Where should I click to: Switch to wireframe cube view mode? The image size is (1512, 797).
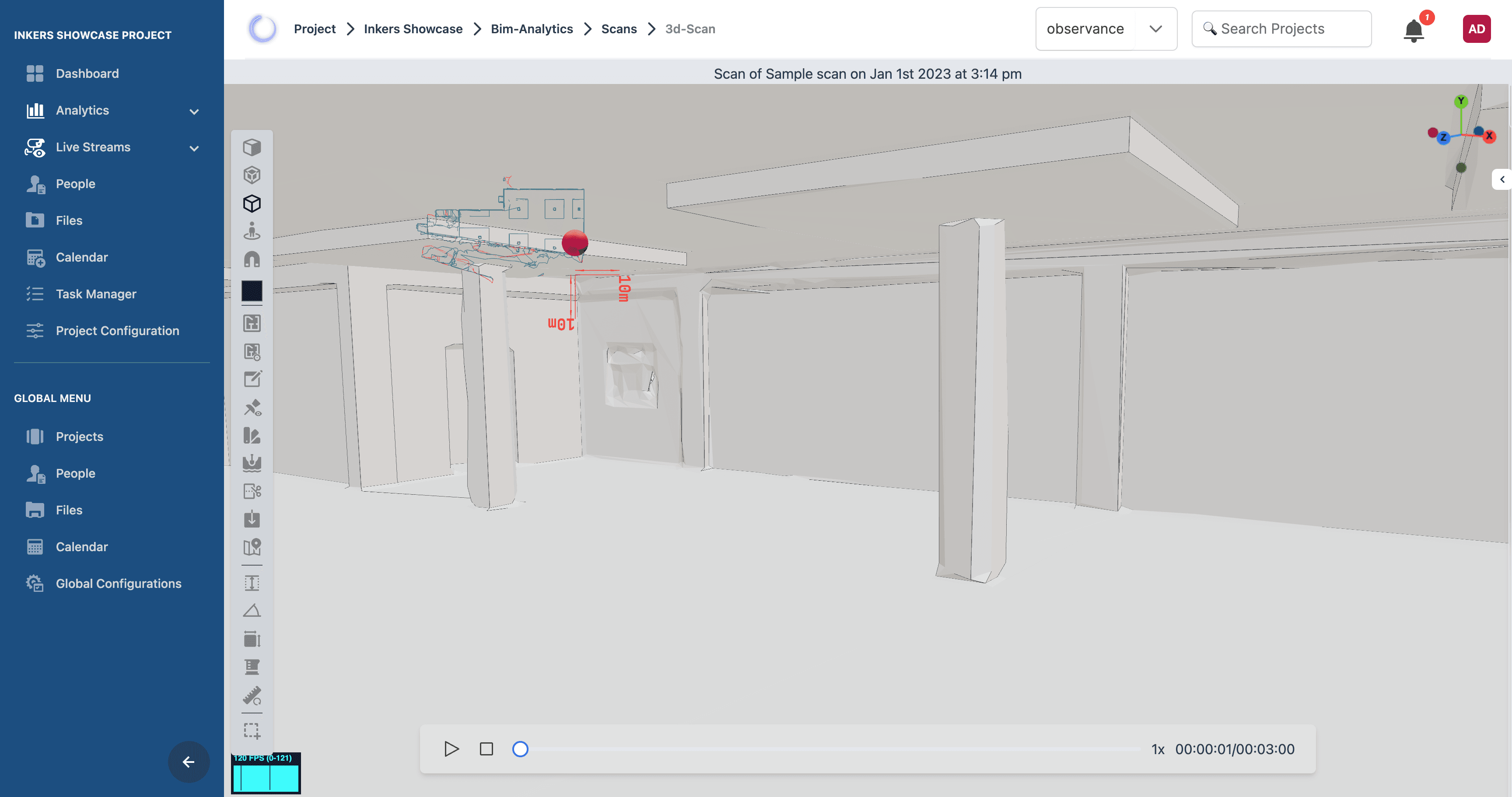252,175
